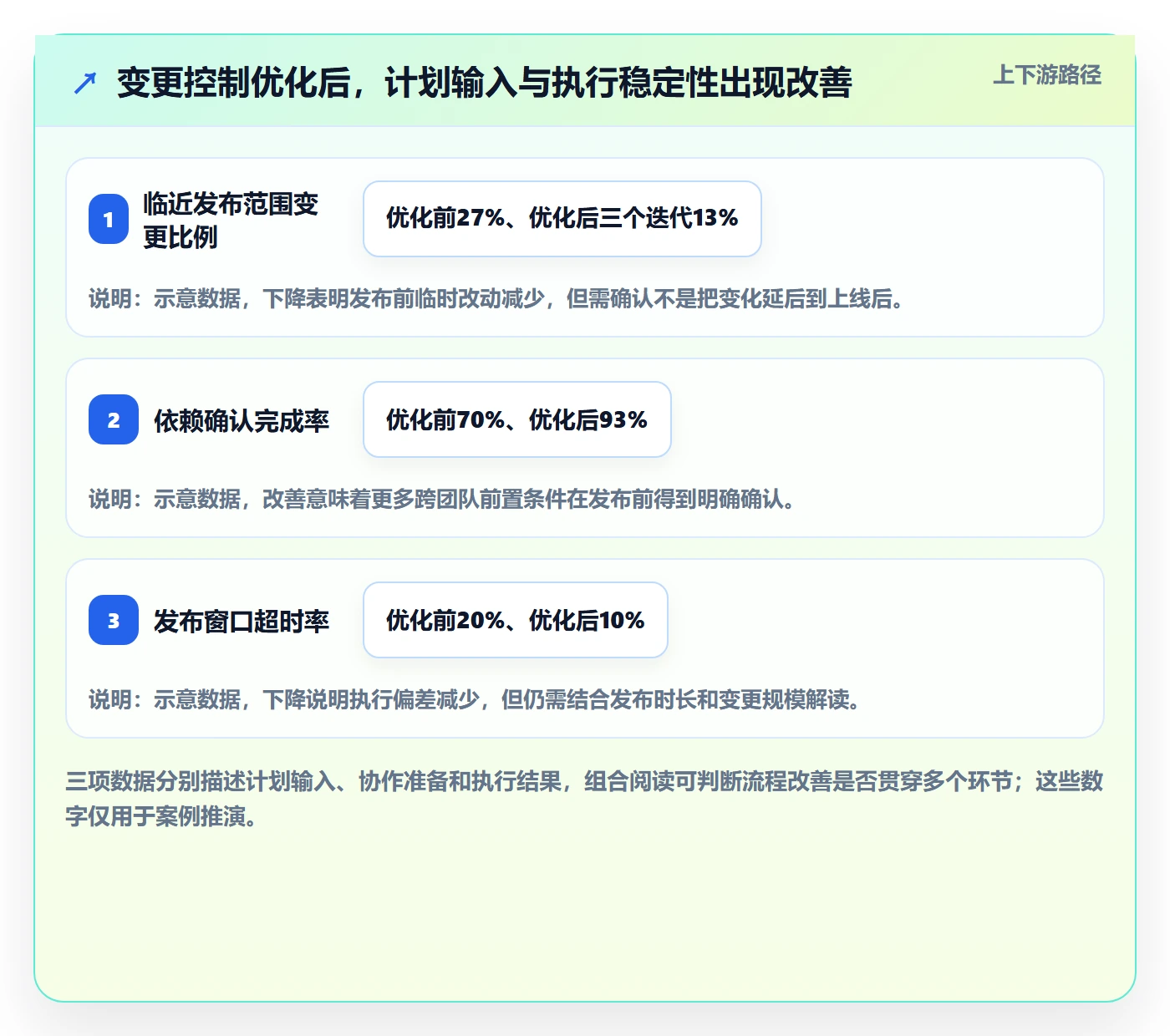Click the note about 发布前临时改动减少

click(496, 299)
